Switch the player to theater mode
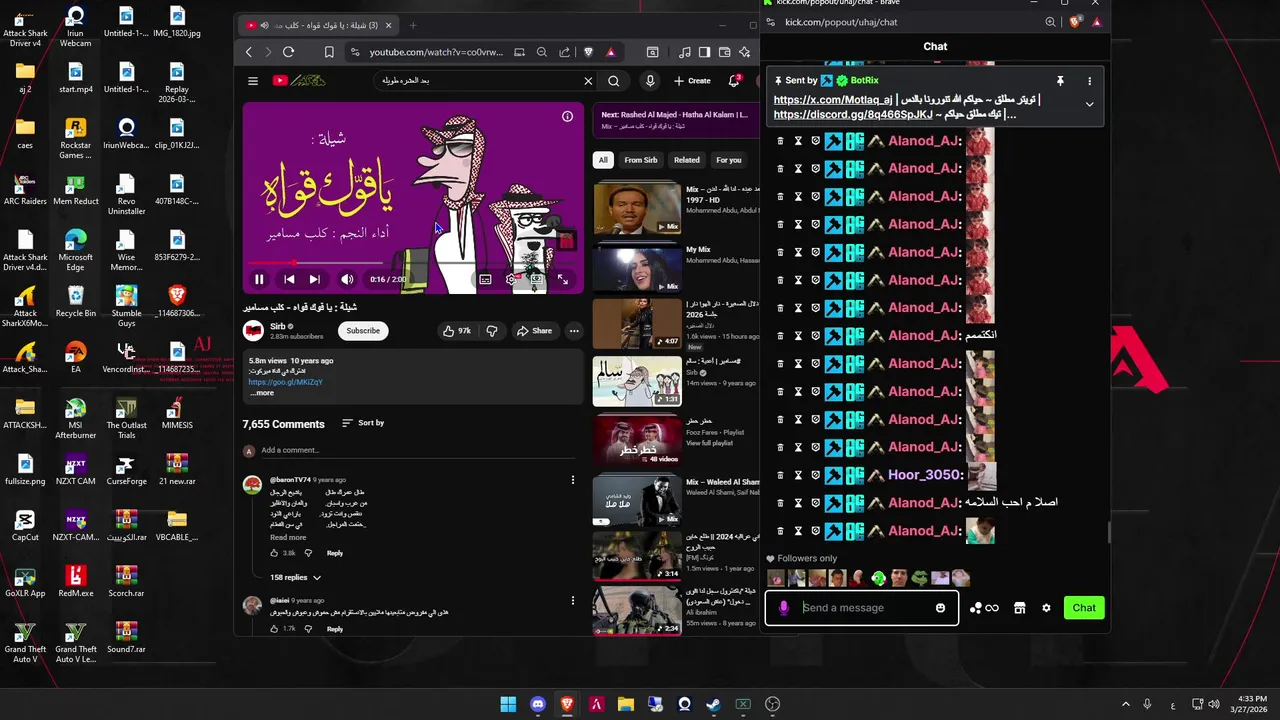This screenshot has width=1280, height=720. pos(537,280)
